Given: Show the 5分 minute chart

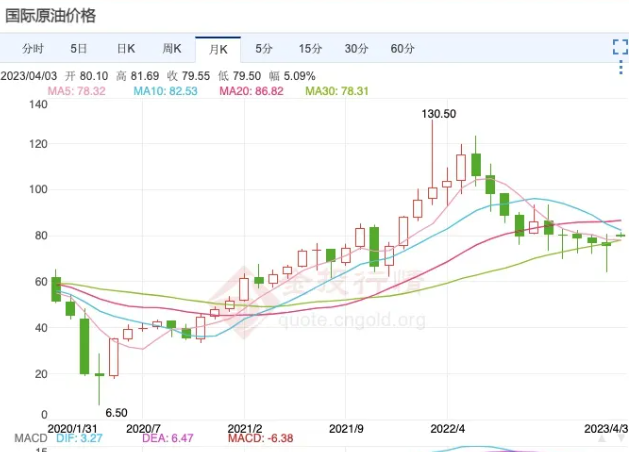Looking at the screenshot, I should tap(264, 48).
